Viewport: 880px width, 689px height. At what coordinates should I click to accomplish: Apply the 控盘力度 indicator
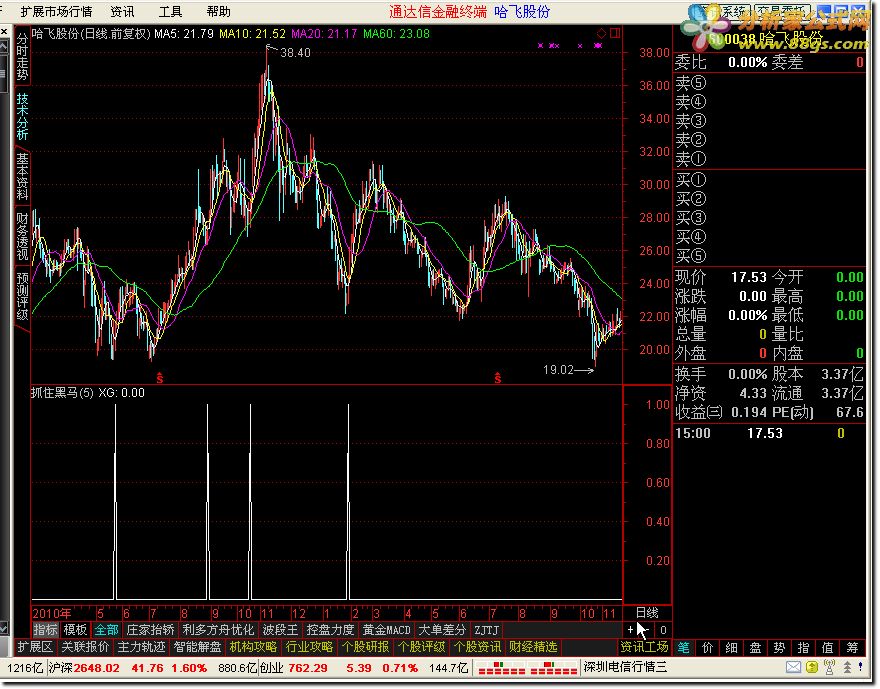(331, 630)
